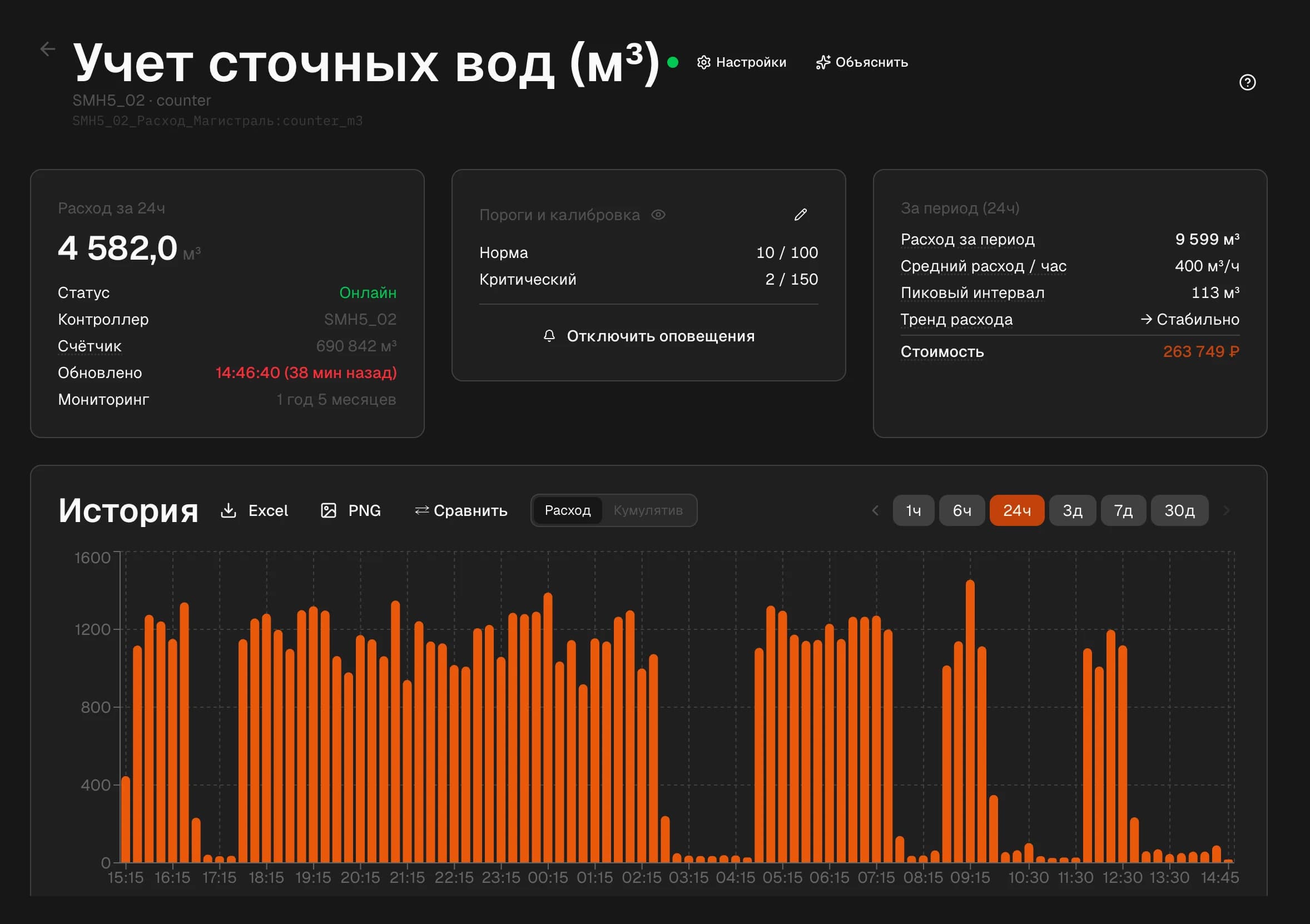Click the Счётчик label
Viewport: 1310px width, 924px height.
[x=90, y=346]
